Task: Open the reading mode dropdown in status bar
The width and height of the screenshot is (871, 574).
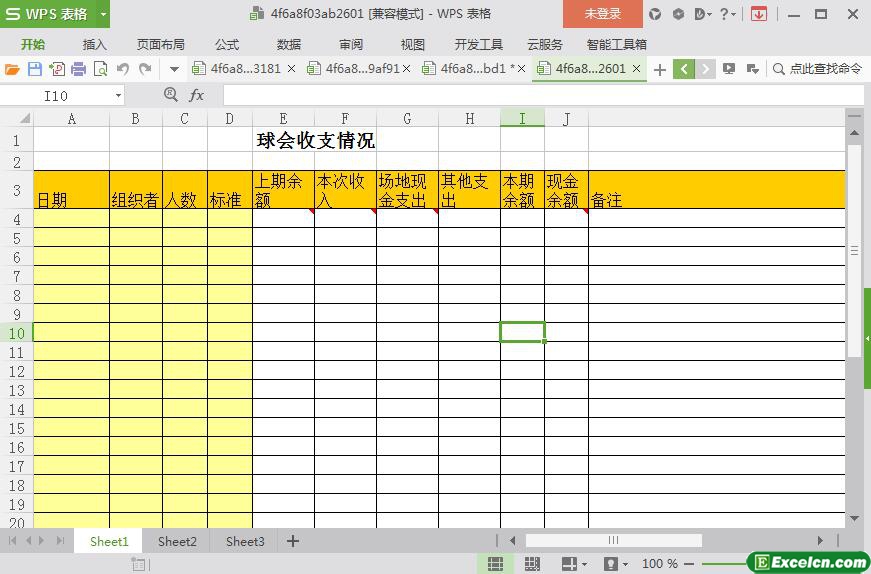Action: click(x=584, y=565)
